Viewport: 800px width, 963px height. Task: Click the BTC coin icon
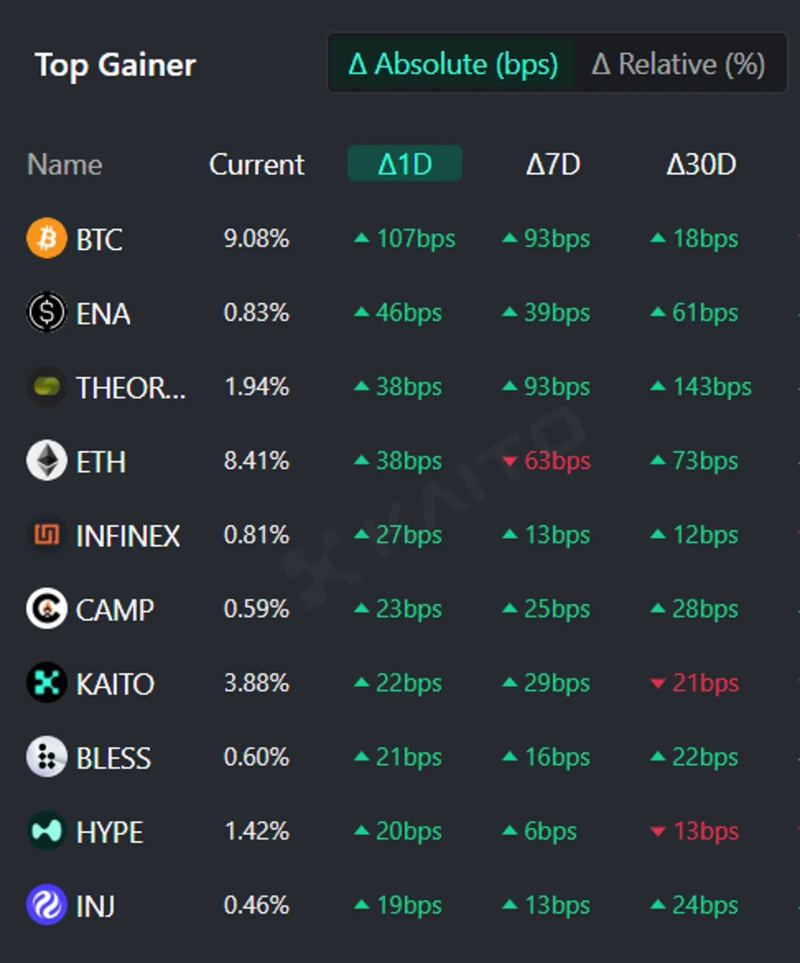tap(46, 239)
